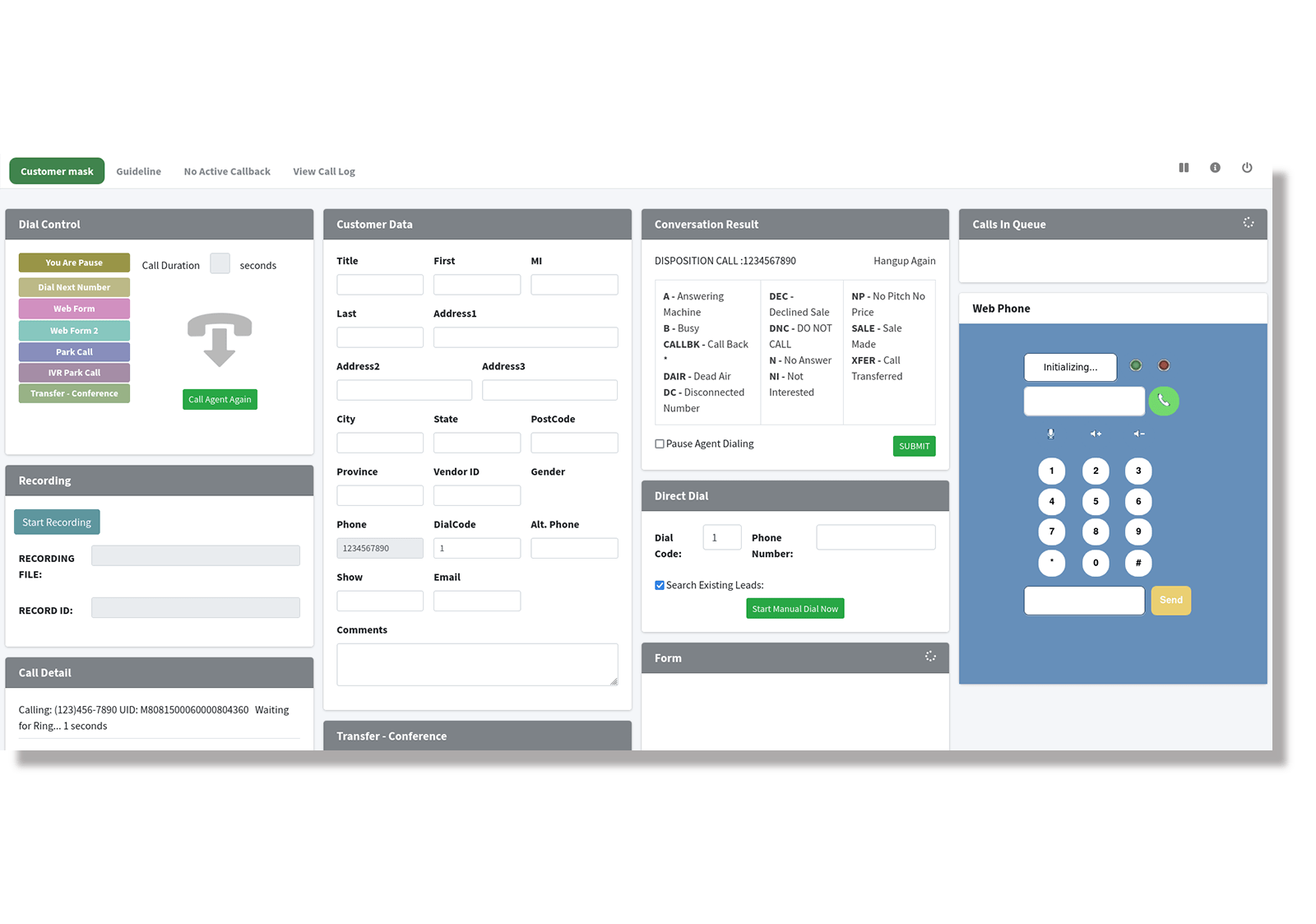Submit the conversation result

(x=914, y=445)
